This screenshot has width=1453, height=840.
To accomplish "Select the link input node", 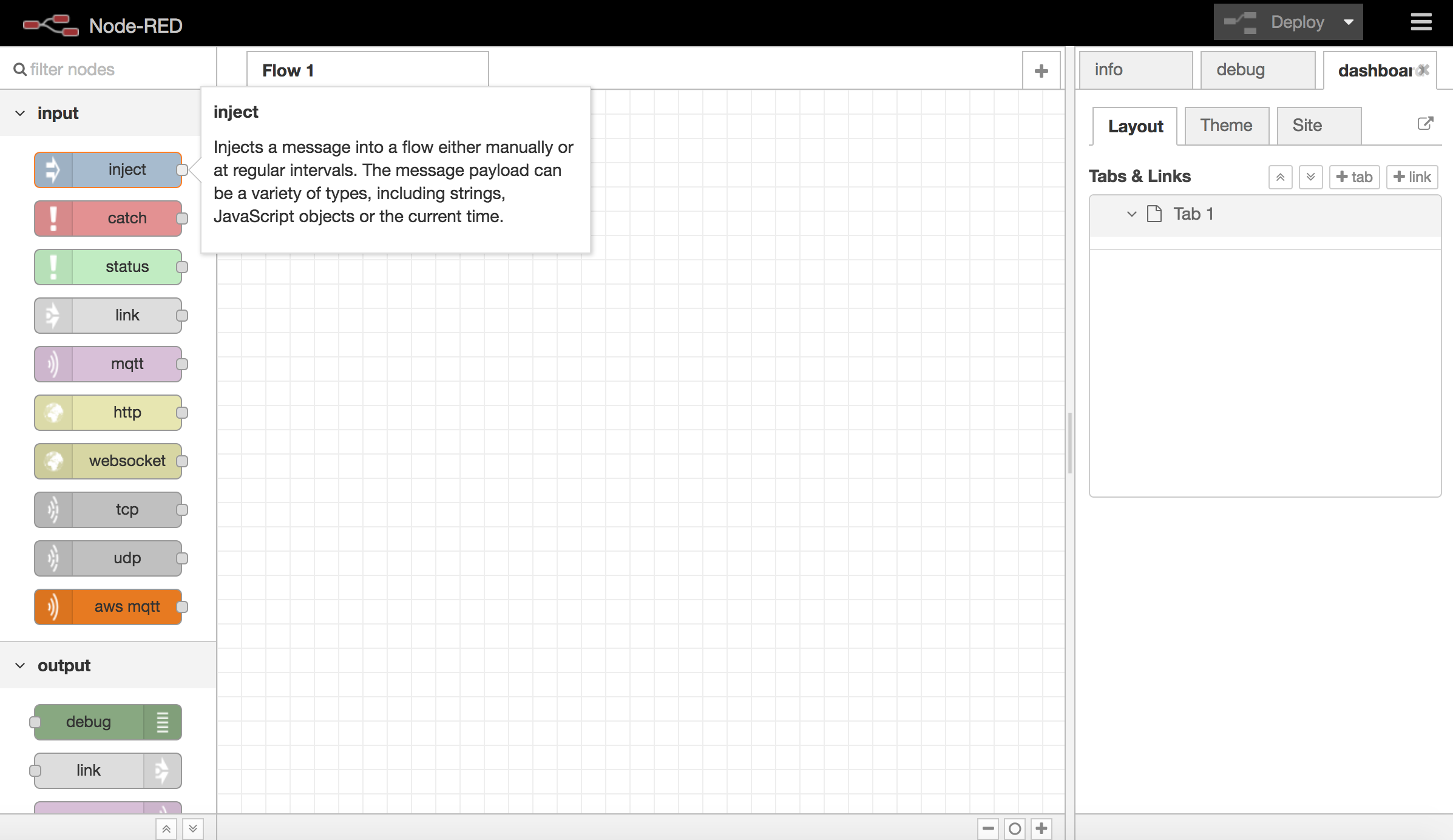I will tap(108, 315).
